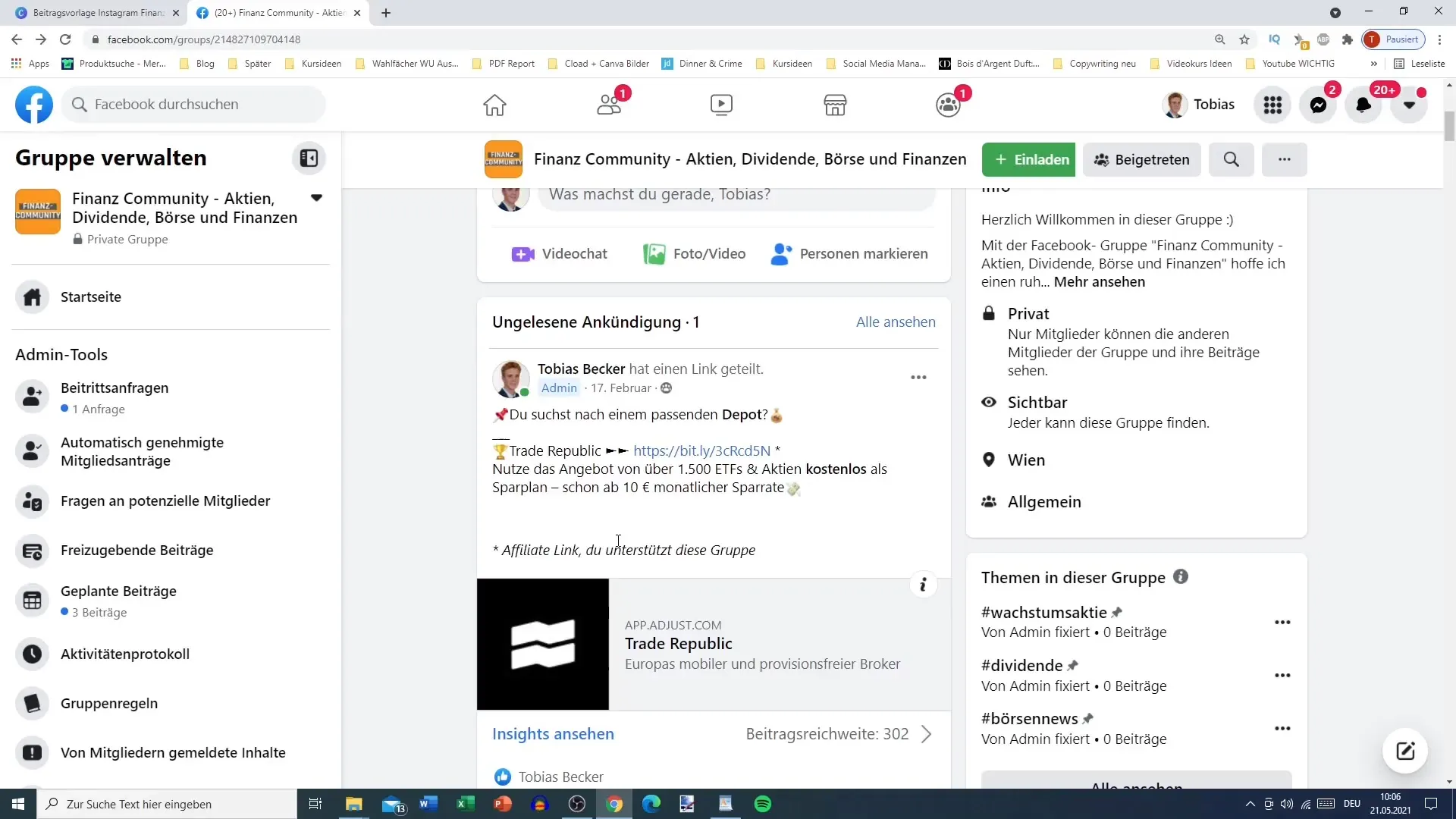Click Einladen button to invite members
1456x819 pixels.
(1028, 159)
